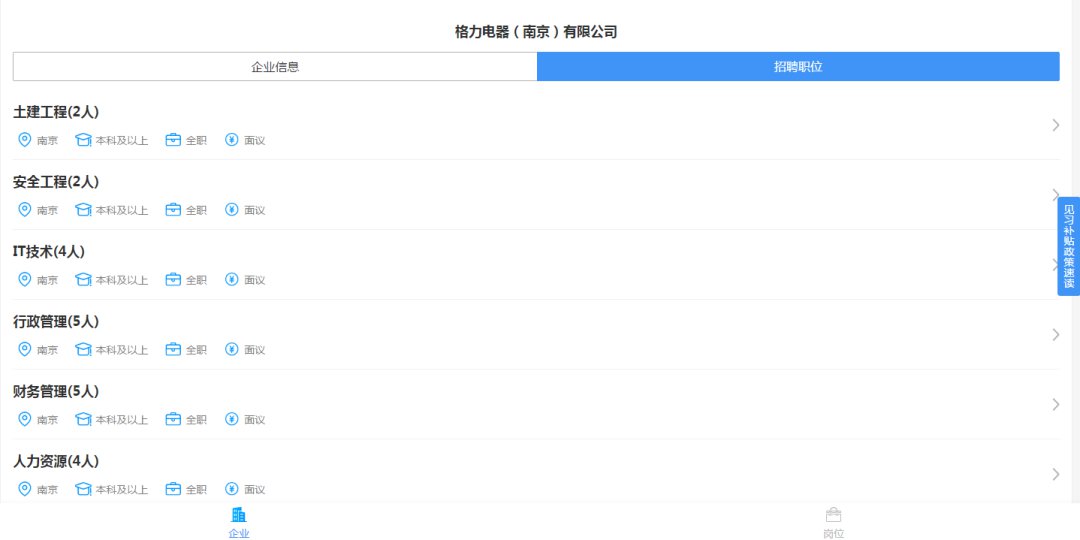
Task: Open 见习补贴政策速读 side button
Action: (x=1069, y=246)
